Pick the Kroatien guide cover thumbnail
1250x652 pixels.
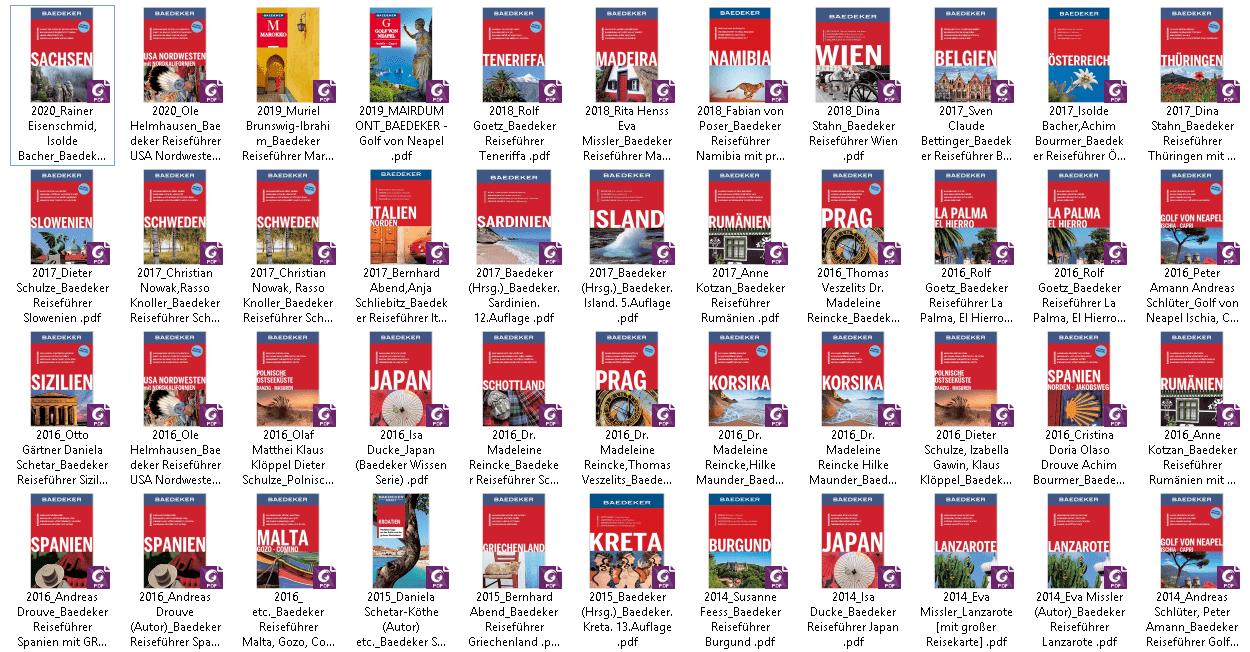(402, 540)
